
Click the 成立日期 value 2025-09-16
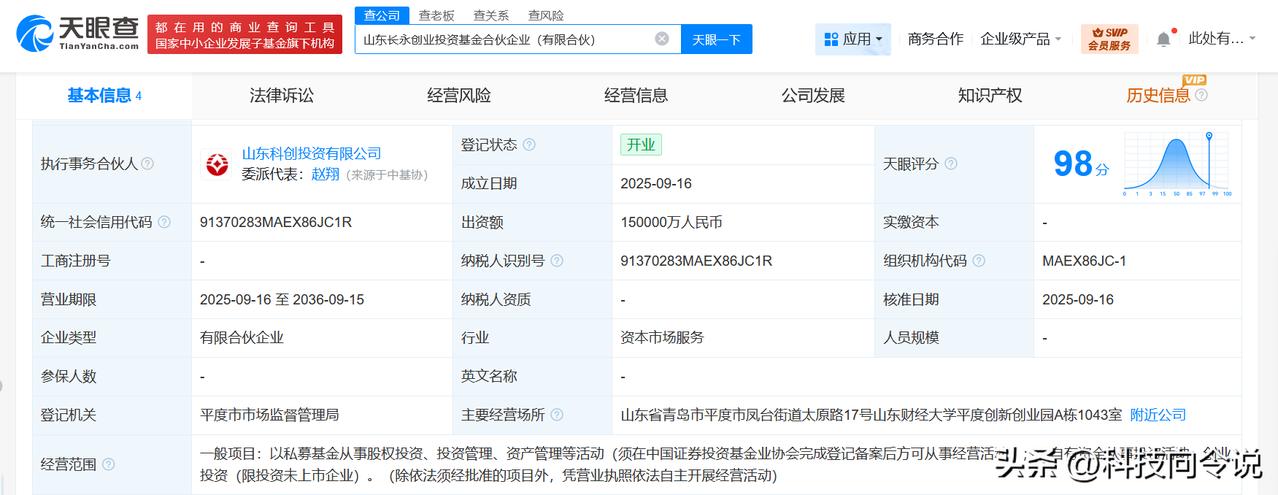[x=656, y=184]
